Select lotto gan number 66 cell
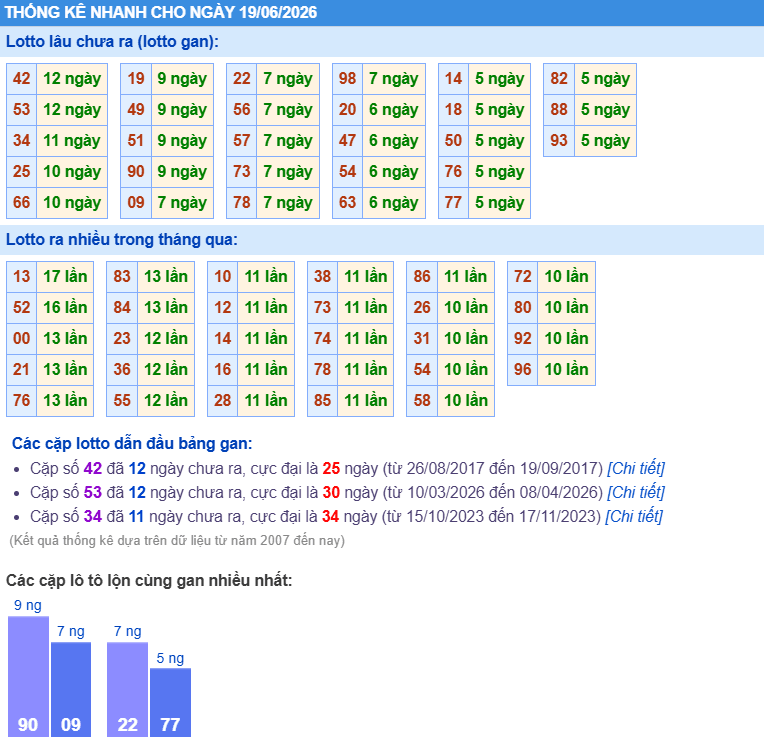 (x=21, y=203)
